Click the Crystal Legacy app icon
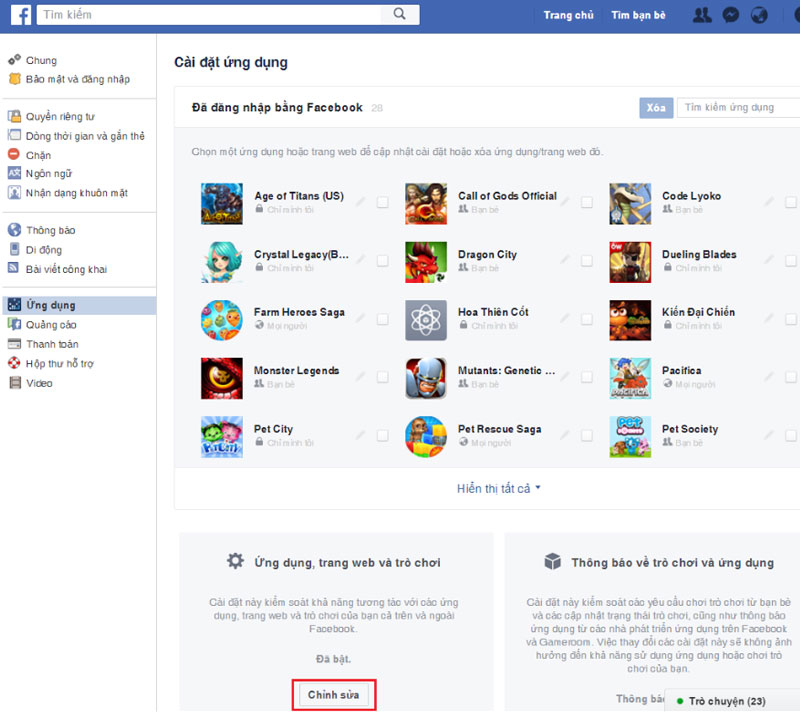Screen dimensions: 800x712 tap(222, 262)
